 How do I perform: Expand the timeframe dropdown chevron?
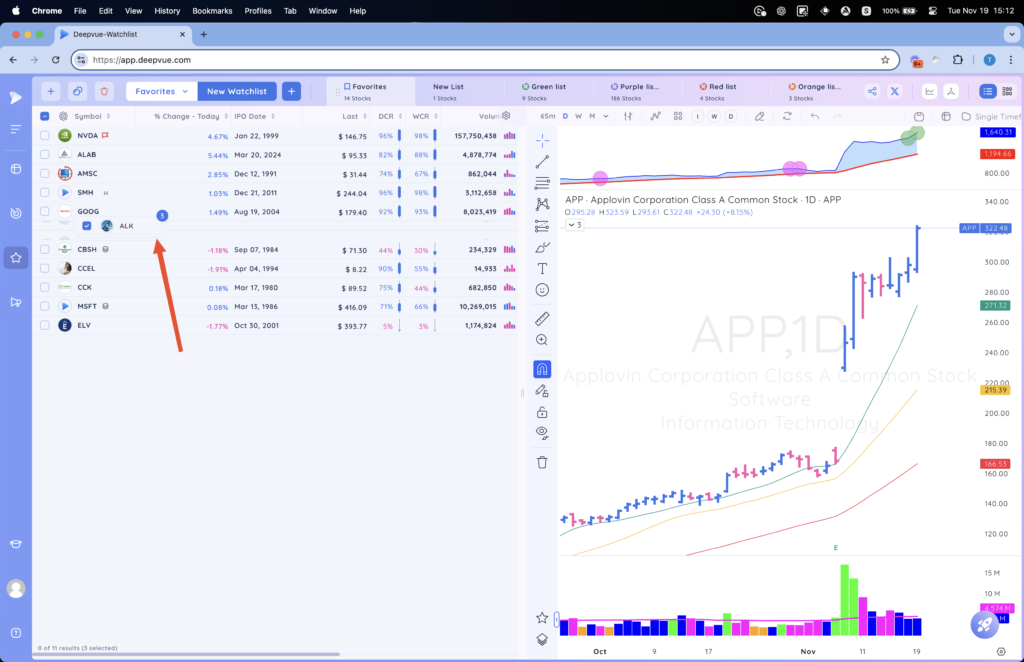tap(606, 116)
